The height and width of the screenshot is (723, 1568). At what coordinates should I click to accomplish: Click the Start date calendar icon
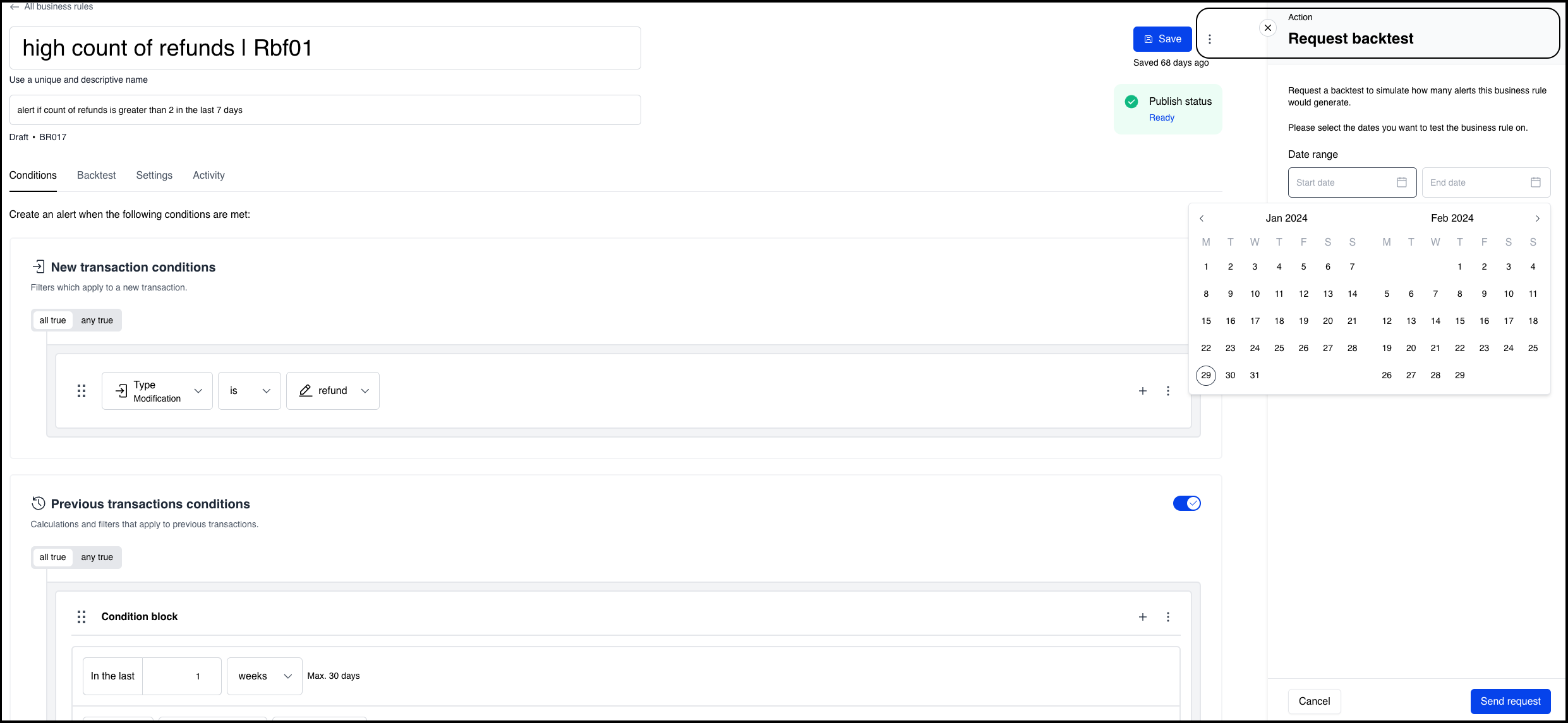[1401, 182]
